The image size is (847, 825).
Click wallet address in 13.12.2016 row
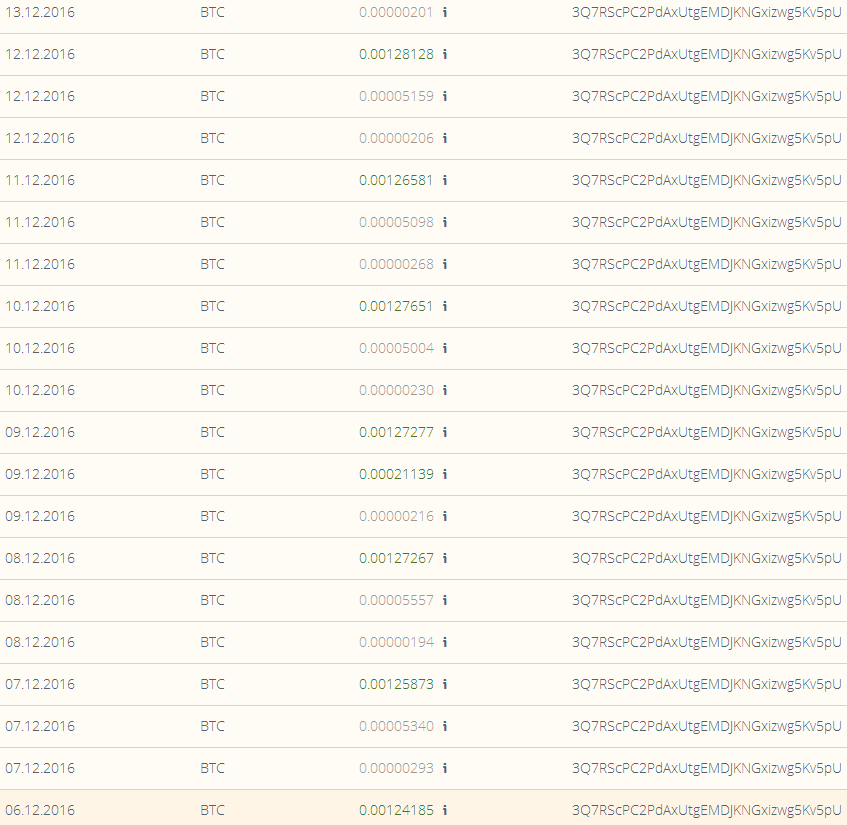point(707,12)
